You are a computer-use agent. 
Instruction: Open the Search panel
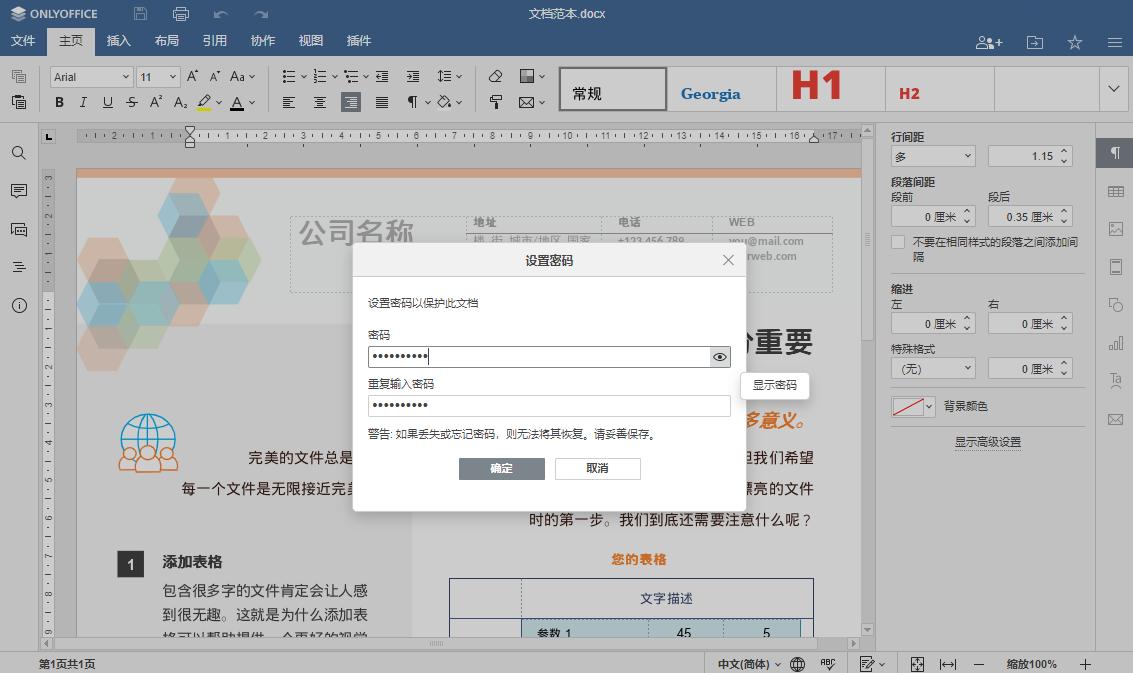coord(19,152)
